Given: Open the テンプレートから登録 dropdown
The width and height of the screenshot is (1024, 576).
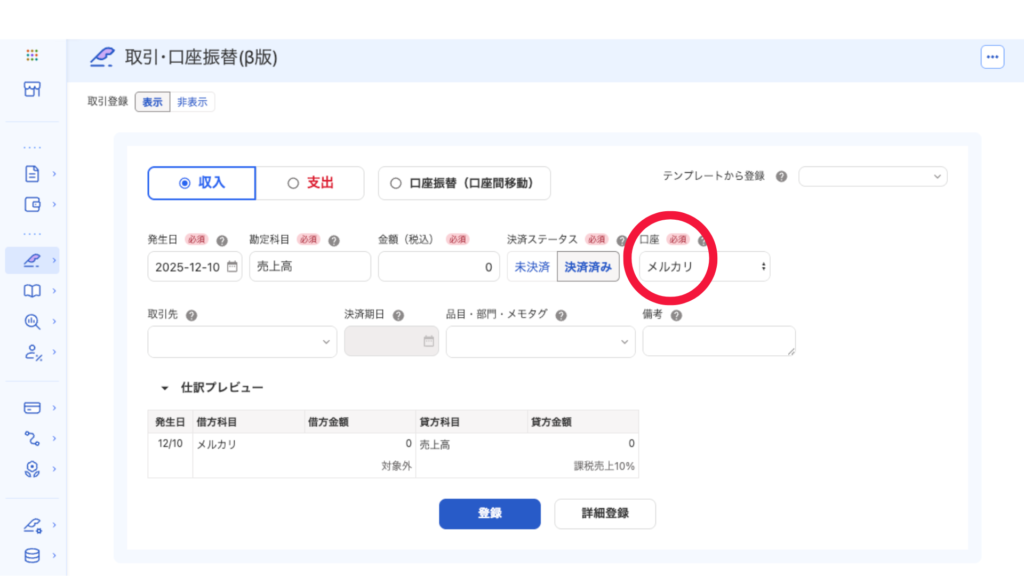Looking at the screenshot, I should pyautogui.click(x=872, y=176).
